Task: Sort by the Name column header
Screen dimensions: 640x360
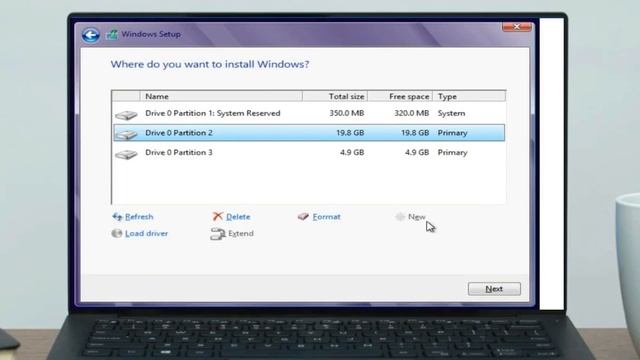Action: pyautogui.click(x=221, y=96)
